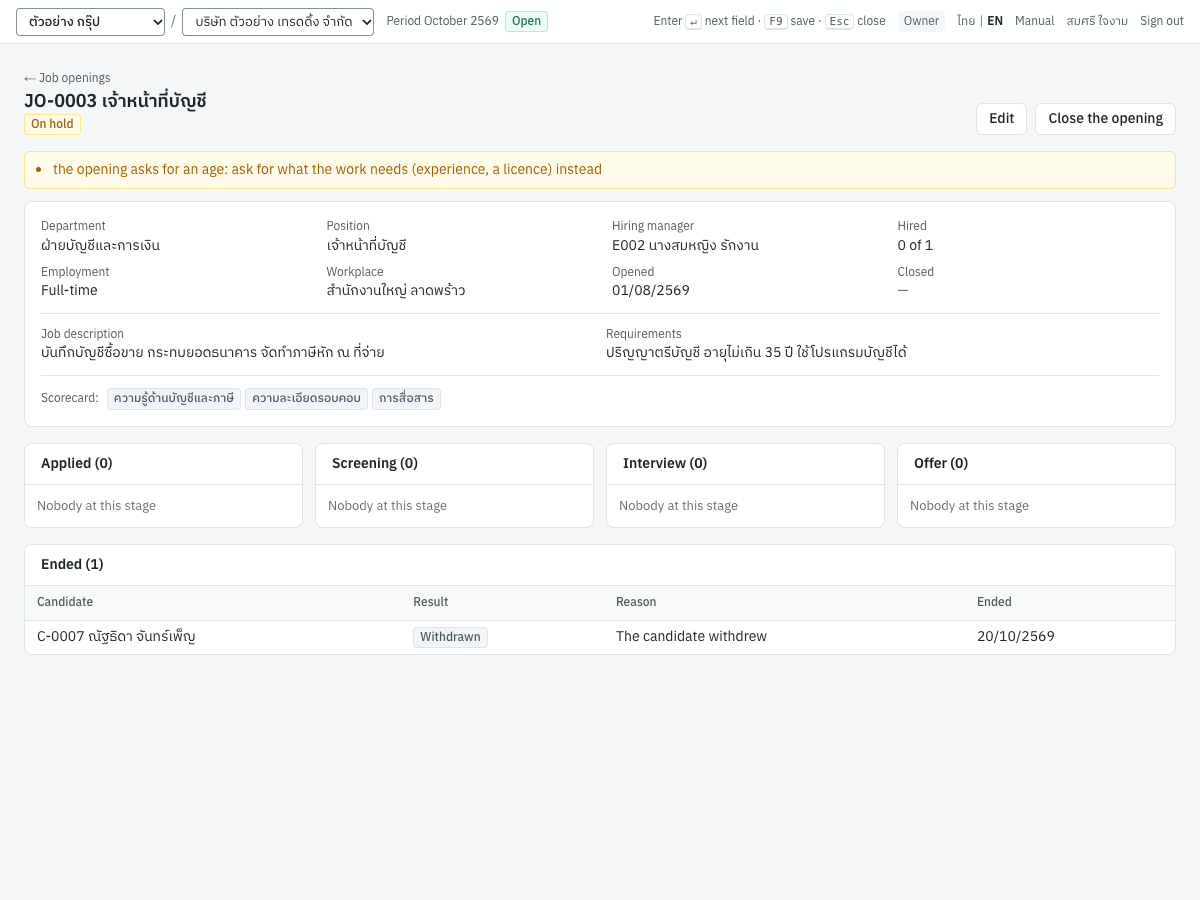Click the Full-time employment value
Image resolution: width=1200 pixels, height=900 pixels.
pos(69,291)
